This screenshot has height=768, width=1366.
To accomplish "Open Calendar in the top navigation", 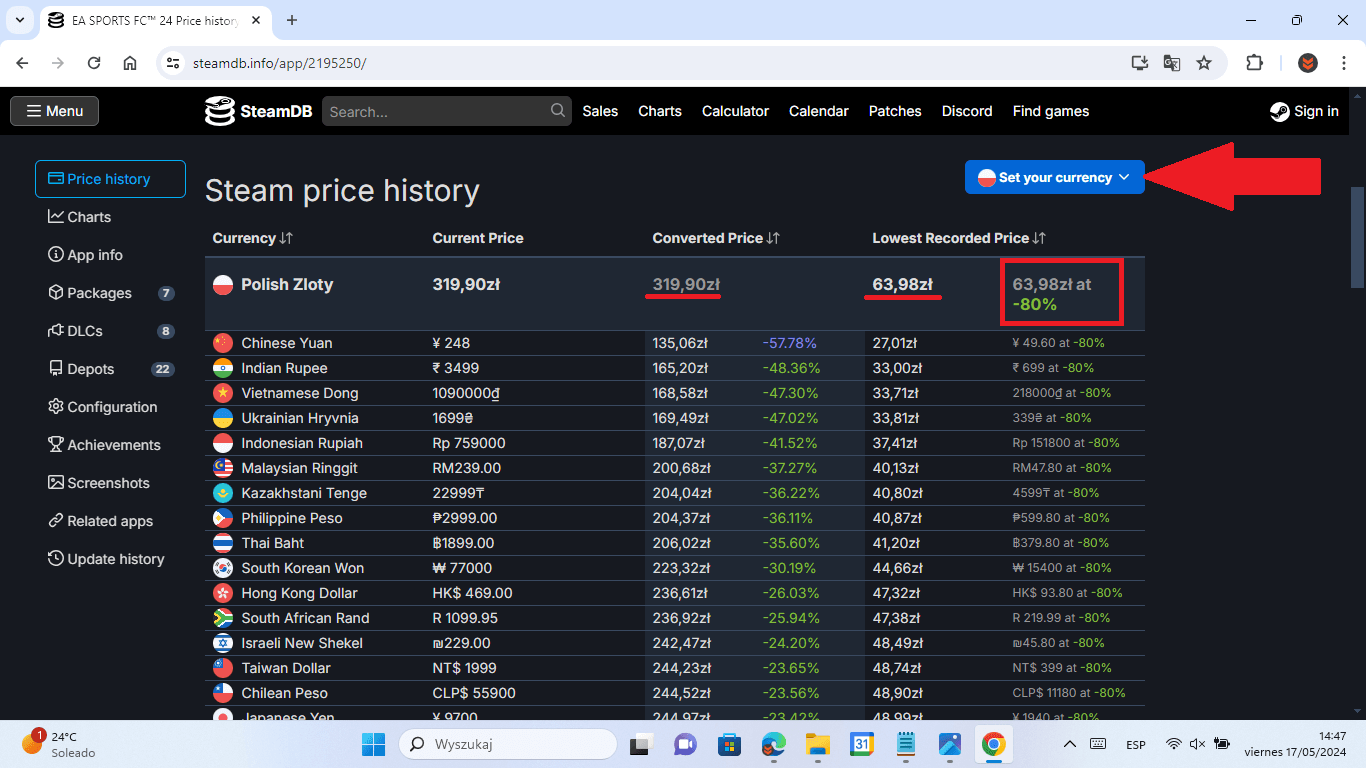I will pos(818,111).
